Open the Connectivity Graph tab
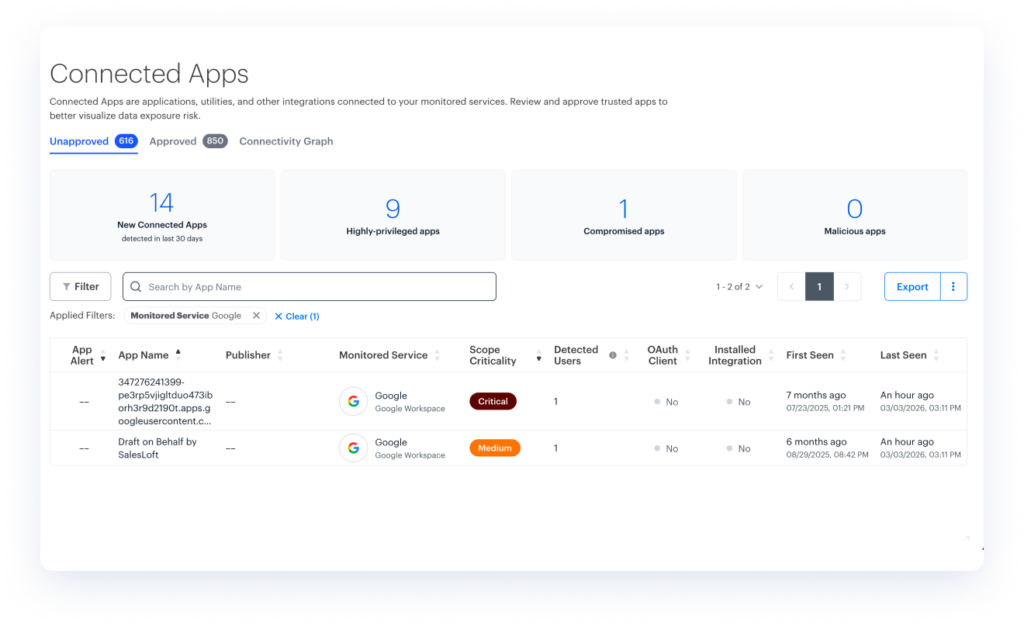The width and height of the screenshot is (1024, 626). [x=286, y=142]
